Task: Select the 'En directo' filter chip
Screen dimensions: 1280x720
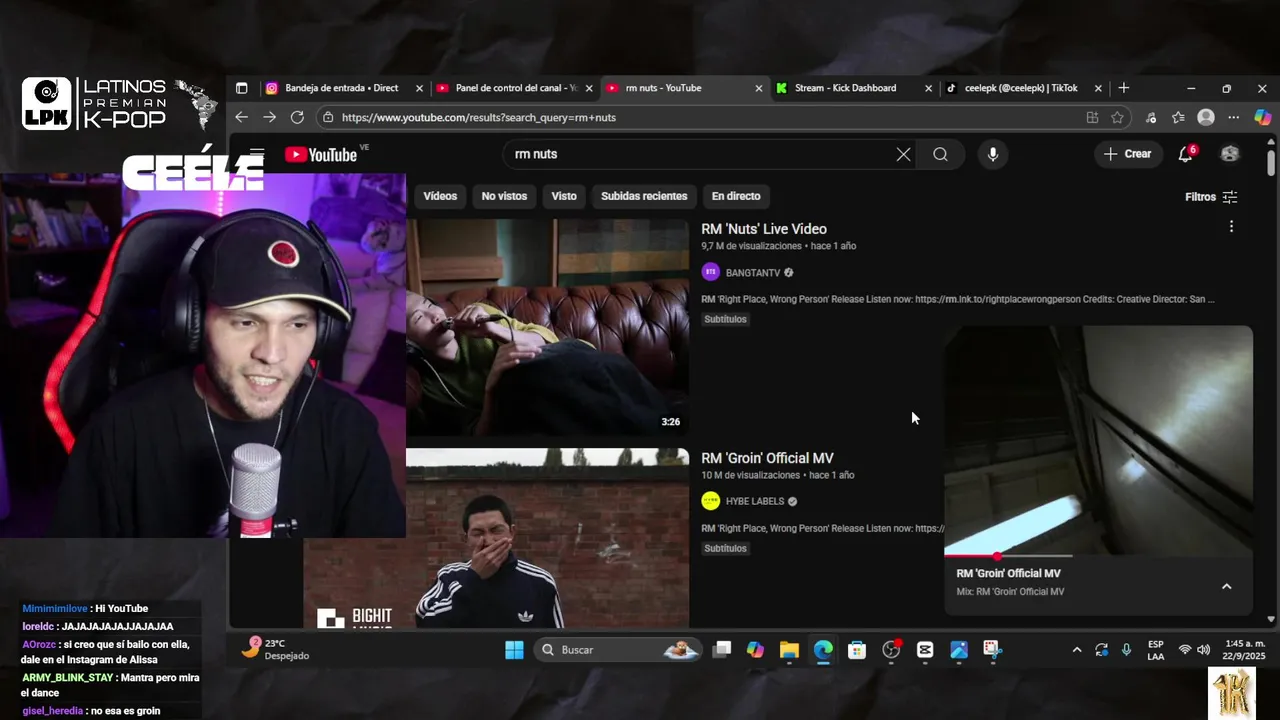Action: (736, 196)
